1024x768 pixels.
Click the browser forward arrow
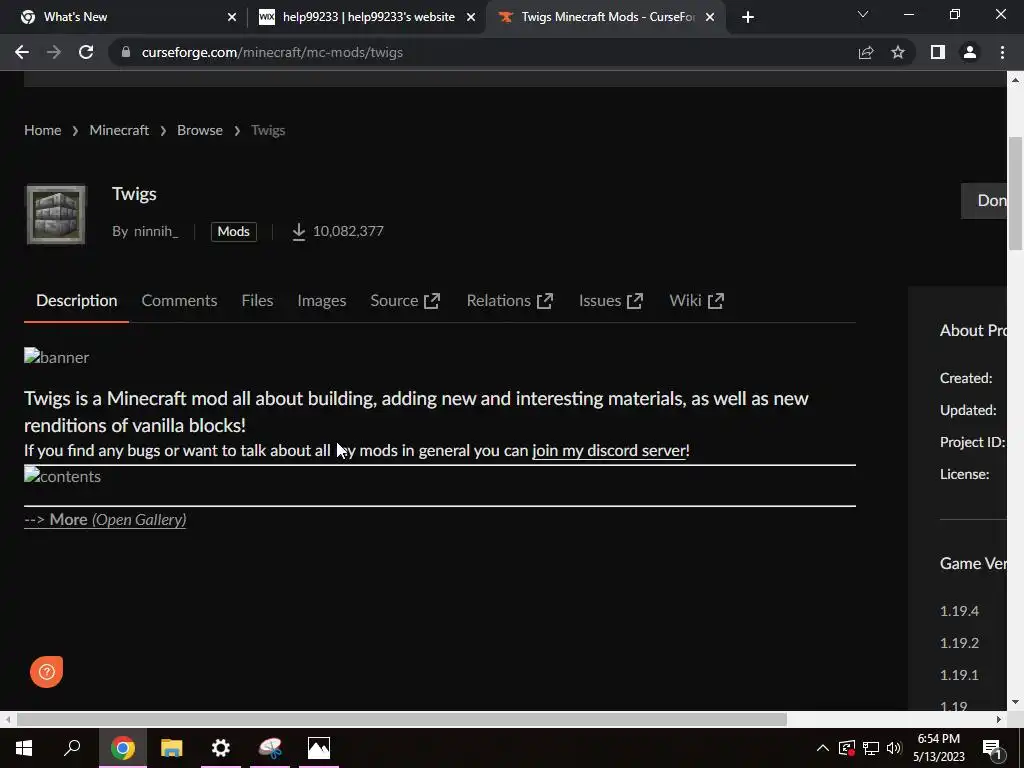54,52
